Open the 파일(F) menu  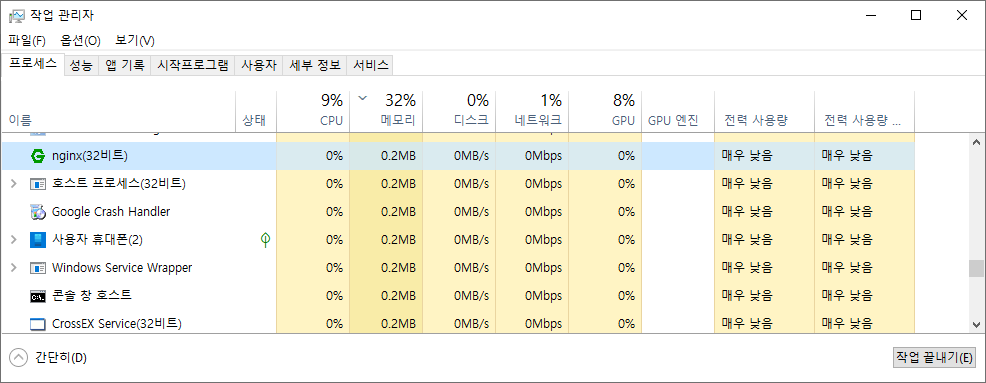coord(27,41)
